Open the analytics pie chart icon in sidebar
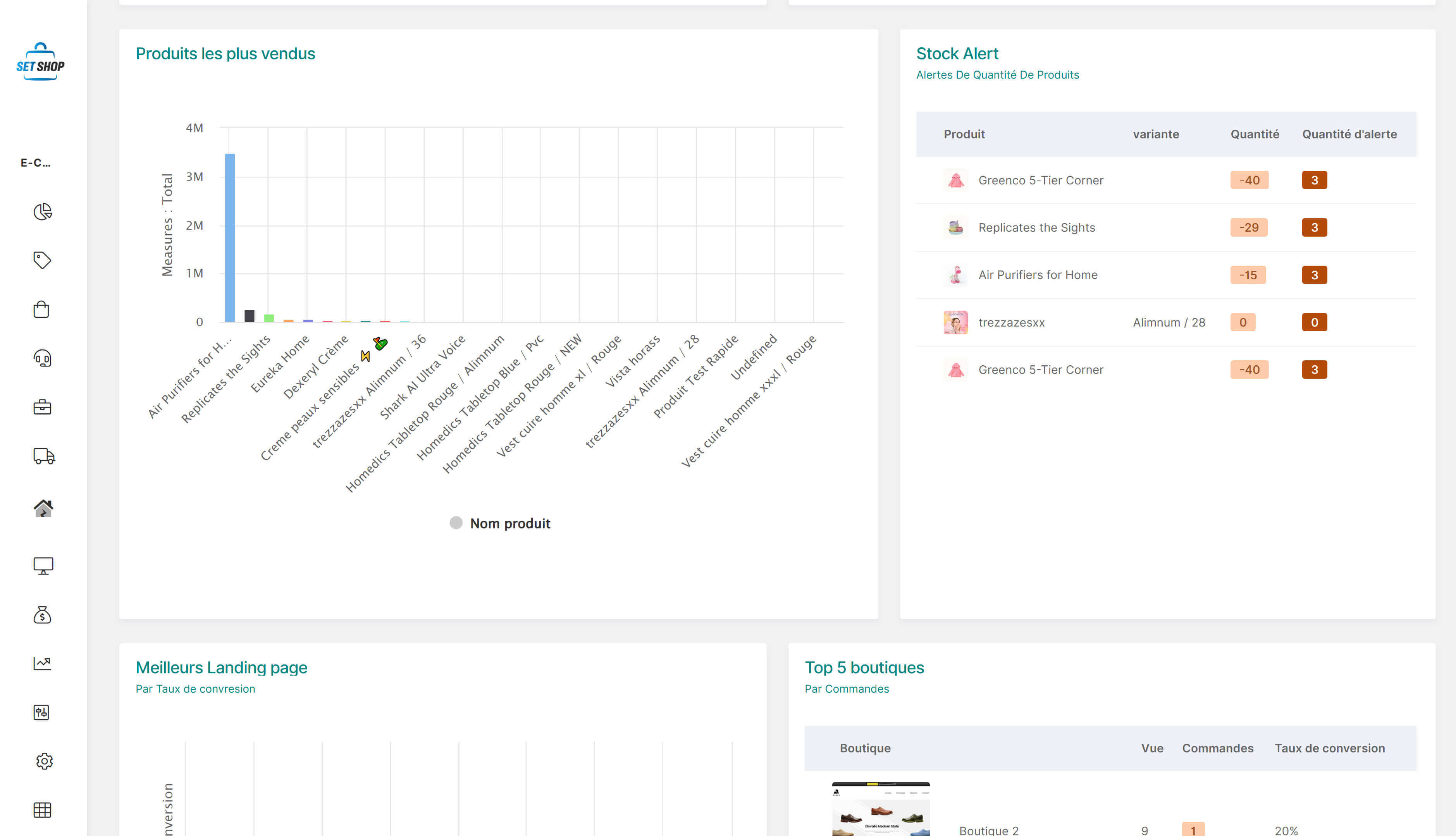This screenshot has width=1456, height=836. coord(43,211)
